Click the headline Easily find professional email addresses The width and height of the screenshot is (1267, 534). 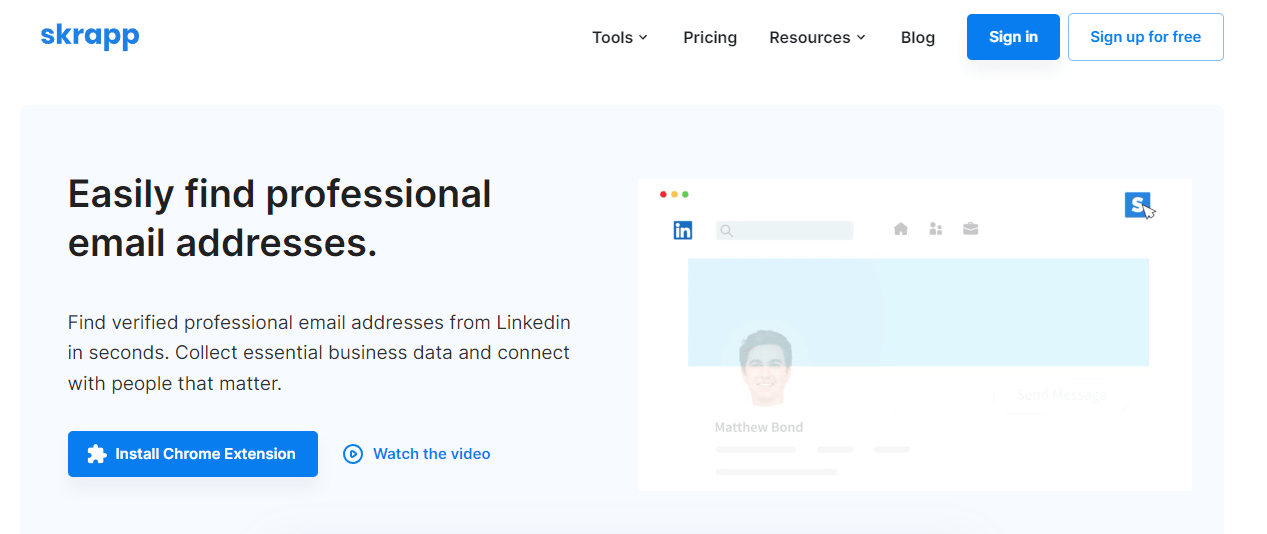280,218
